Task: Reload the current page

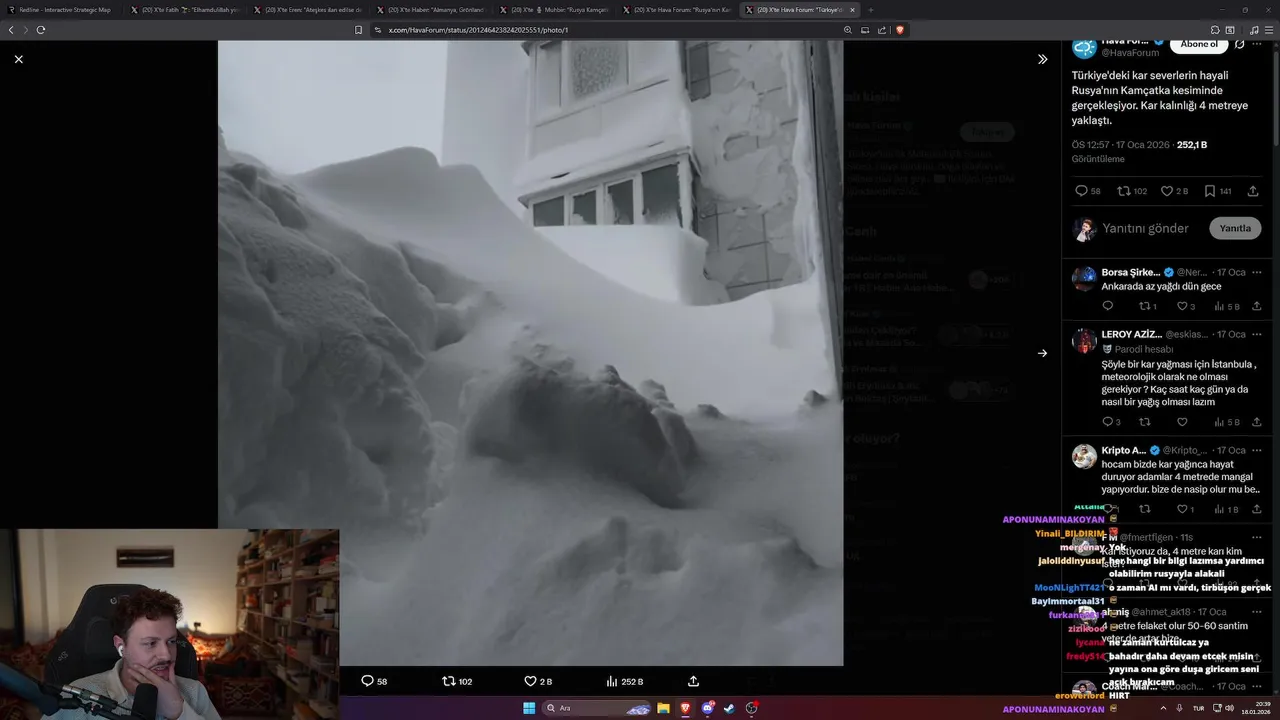Action: (41, 30)
